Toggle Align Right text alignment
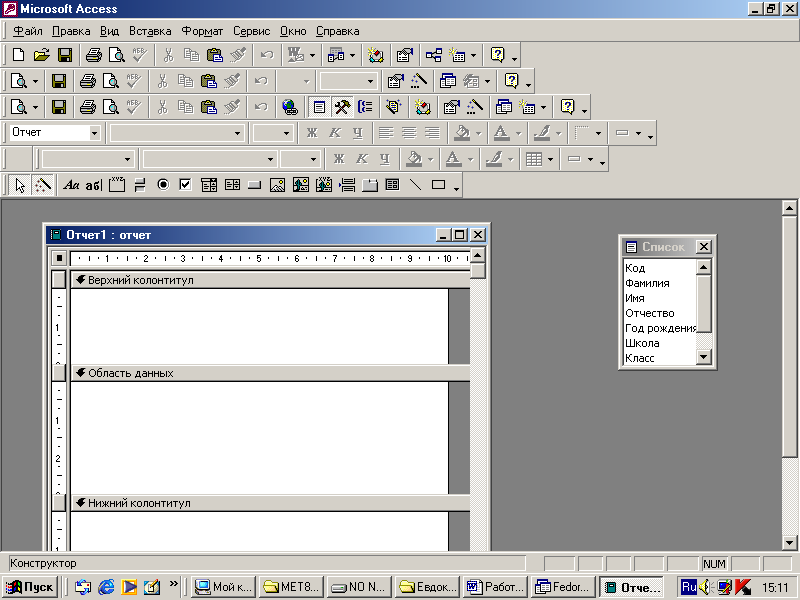 (432, 133)
